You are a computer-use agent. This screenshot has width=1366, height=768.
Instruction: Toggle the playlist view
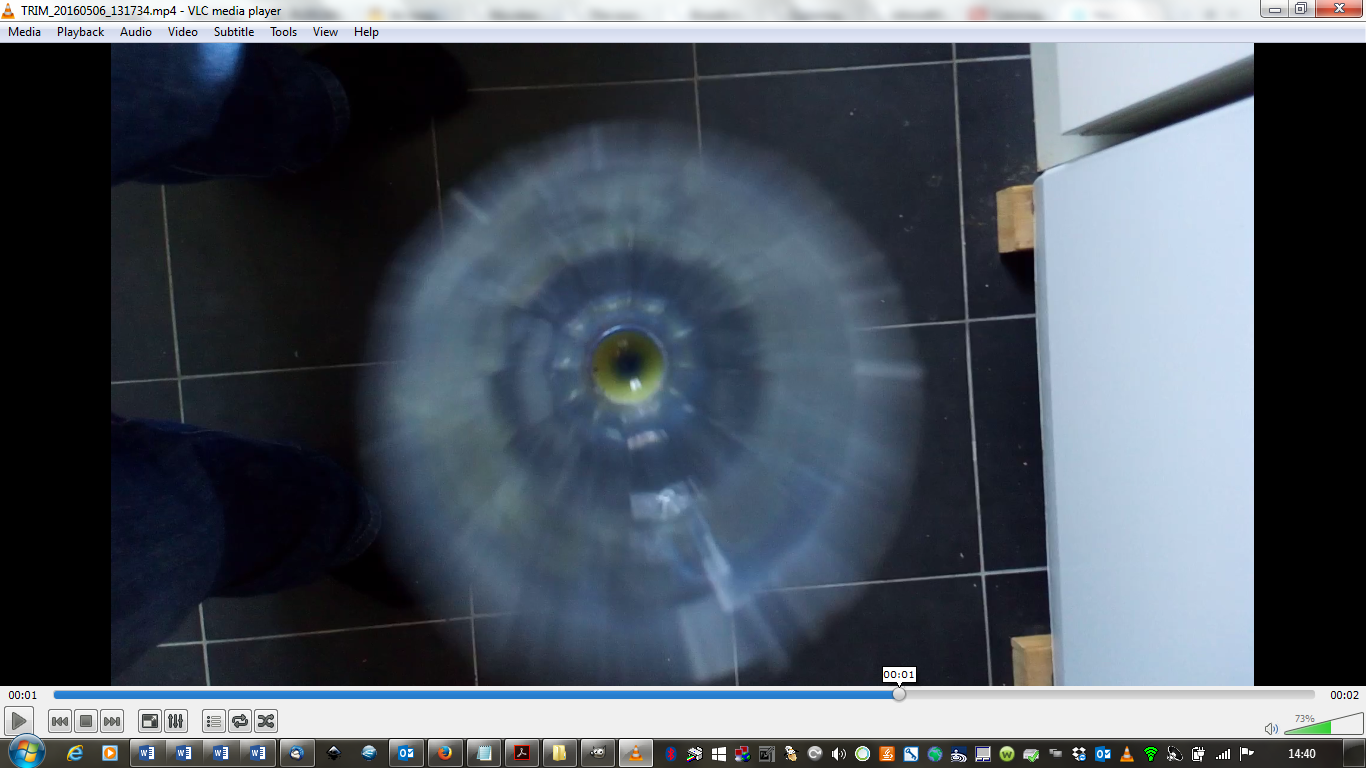click(x=214, y=721)
